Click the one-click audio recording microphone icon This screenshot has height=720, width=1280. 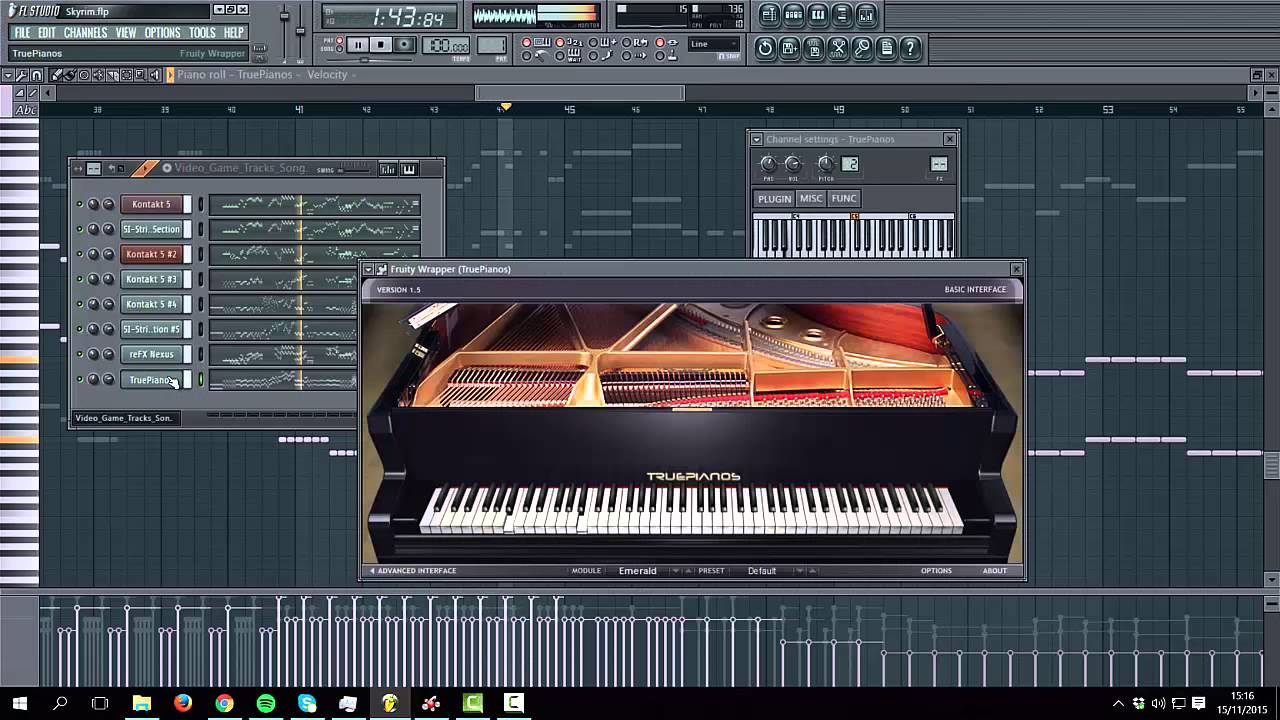pyautogui.click(x=862, y=48)
